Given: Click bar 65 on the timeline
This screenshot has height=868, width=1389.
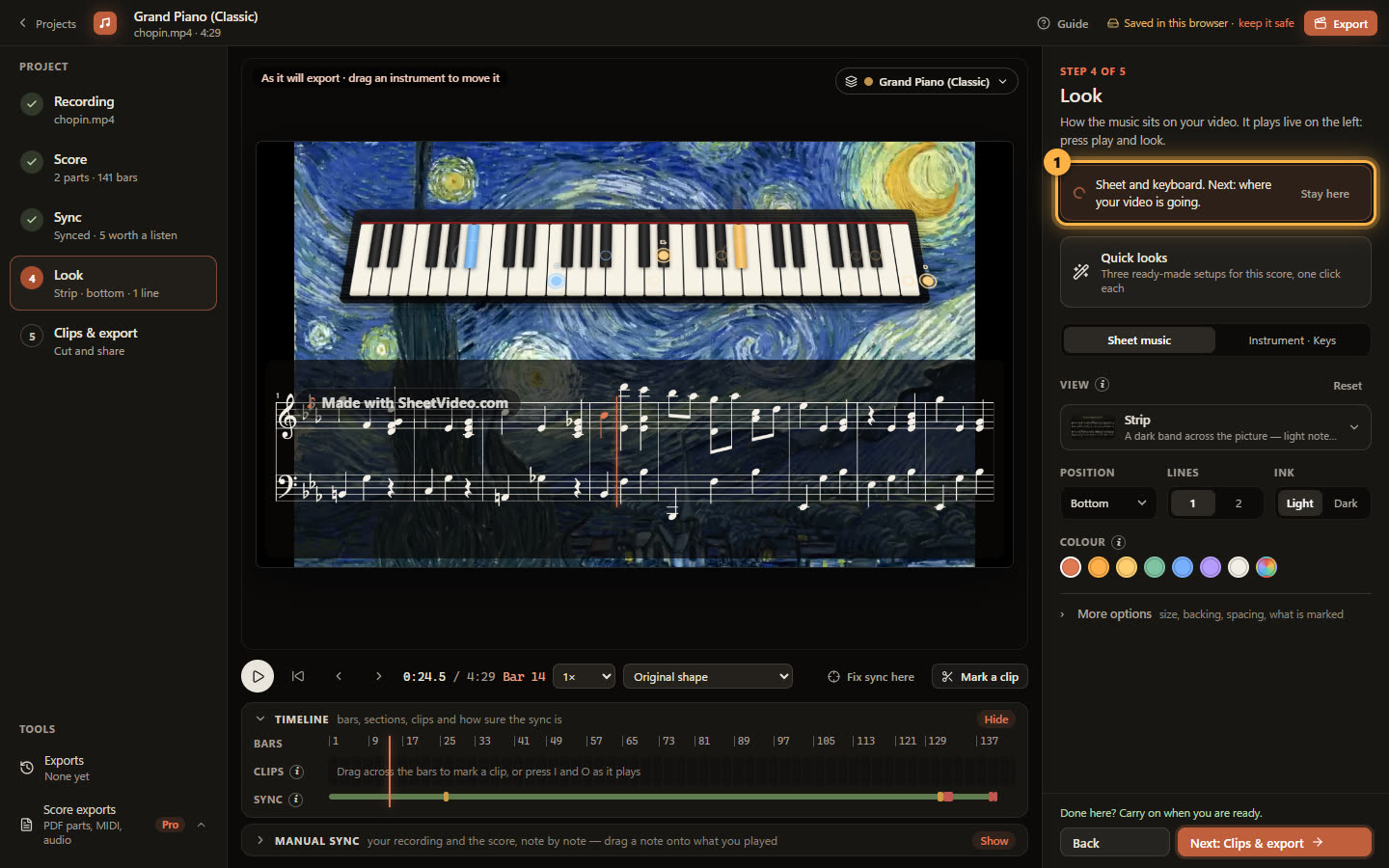Looking at the screenshot, I should click(x=631, y=741).
